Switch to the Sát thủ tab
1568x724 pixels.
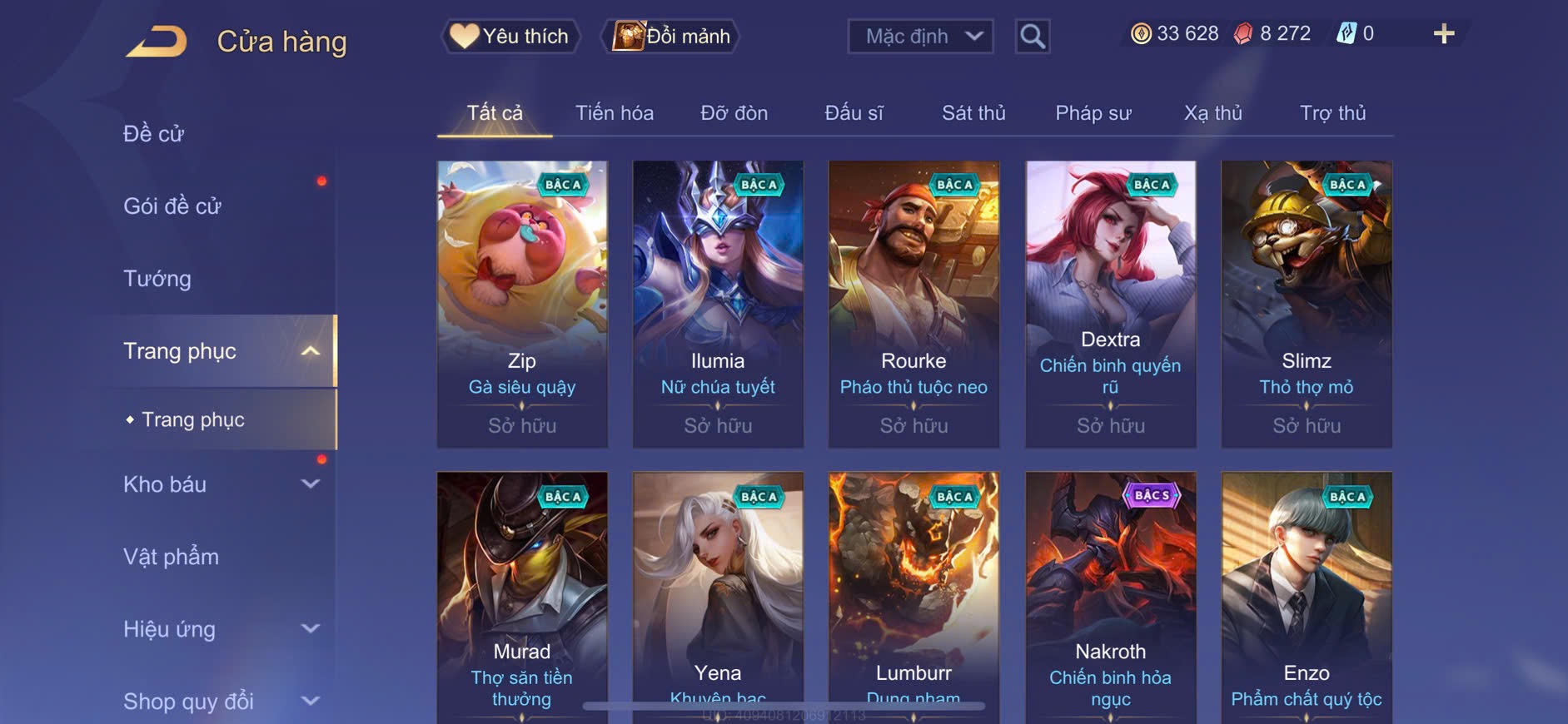973,113
